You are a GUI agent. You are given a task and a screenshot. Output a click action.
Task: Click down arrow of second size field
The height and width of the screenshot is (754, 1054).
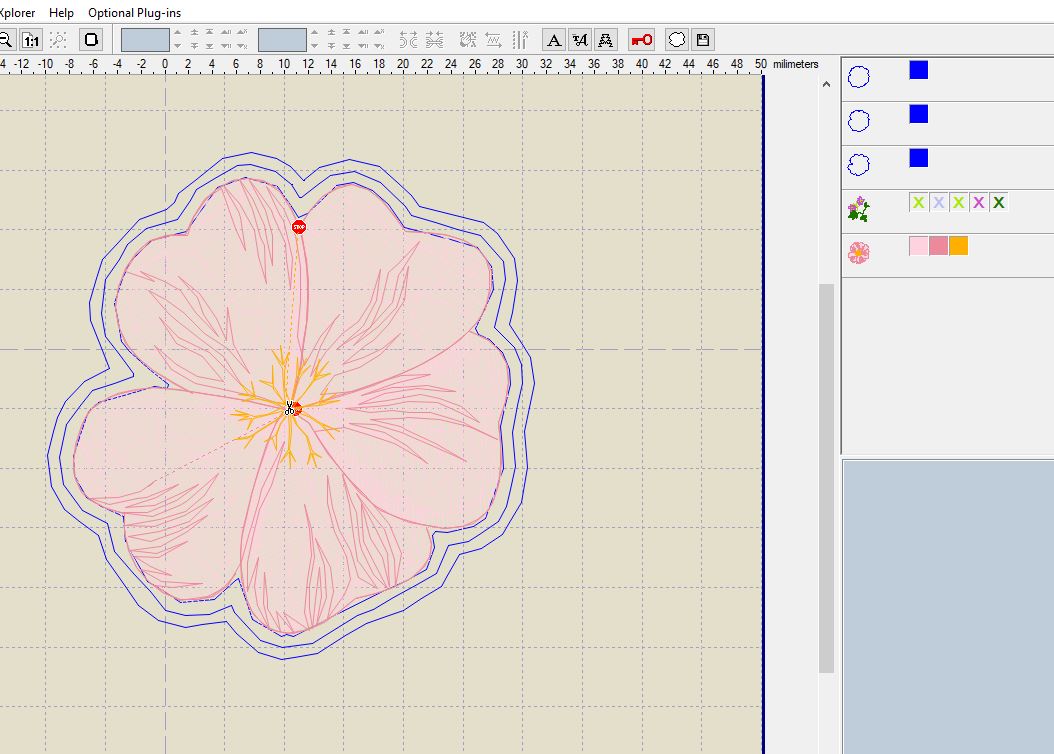click(x=315, y=46)
